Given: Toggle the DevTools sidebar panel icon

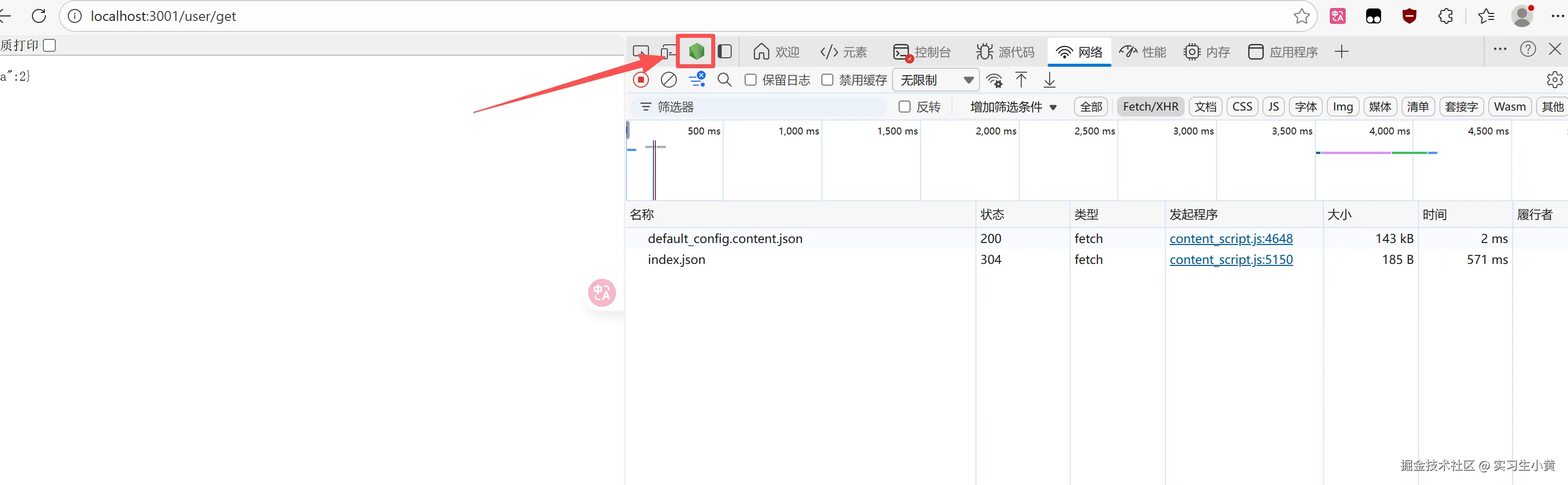Looking at the screenshot, I should click(724, 52).
